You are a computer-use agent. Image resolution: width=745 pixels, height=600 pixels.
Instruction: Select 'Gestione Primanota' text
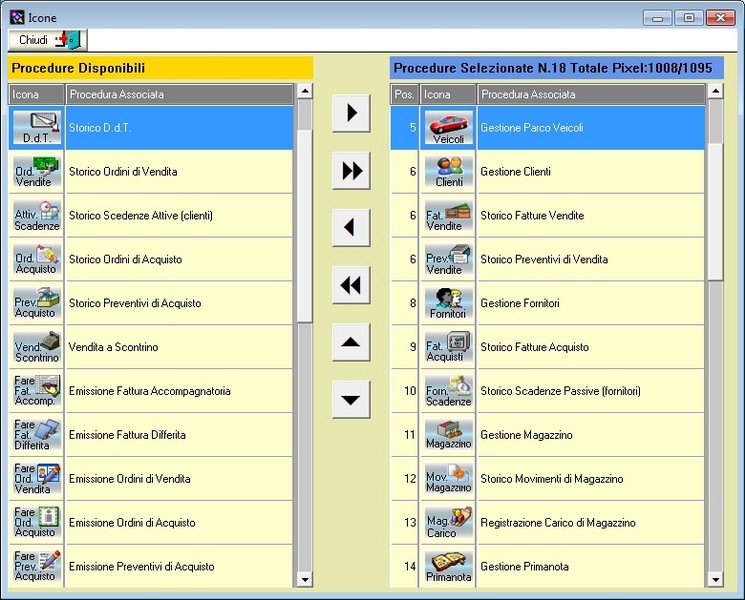click(525, 566)
